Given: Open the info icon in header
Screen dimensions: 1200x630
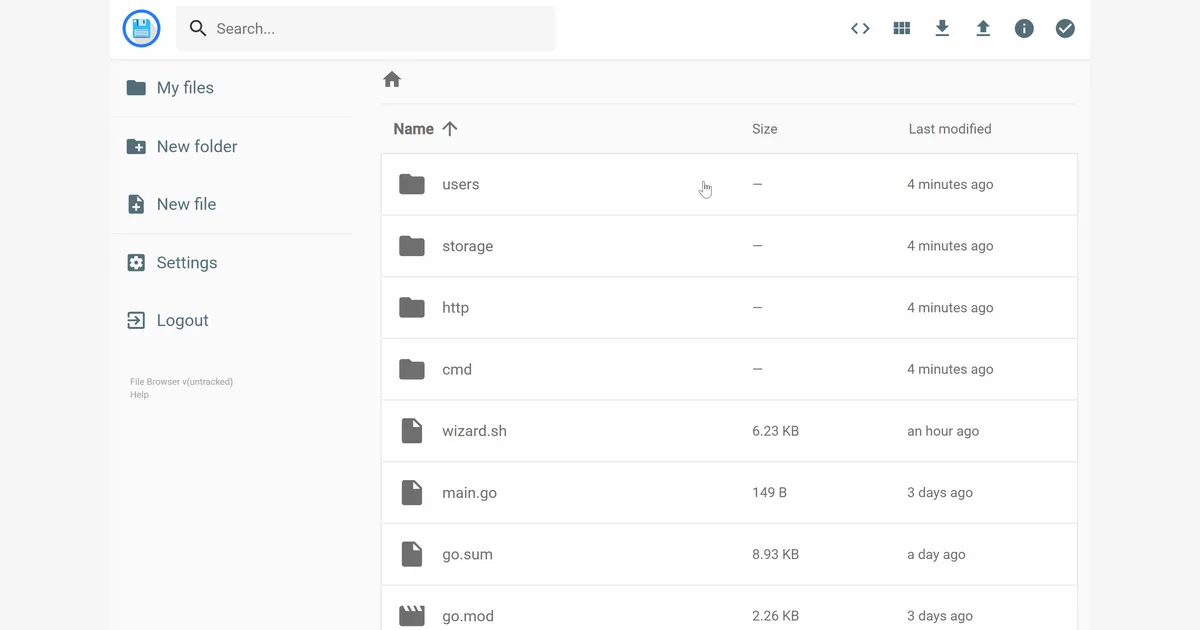Looking at the screenshot, I should (1024, 29).
